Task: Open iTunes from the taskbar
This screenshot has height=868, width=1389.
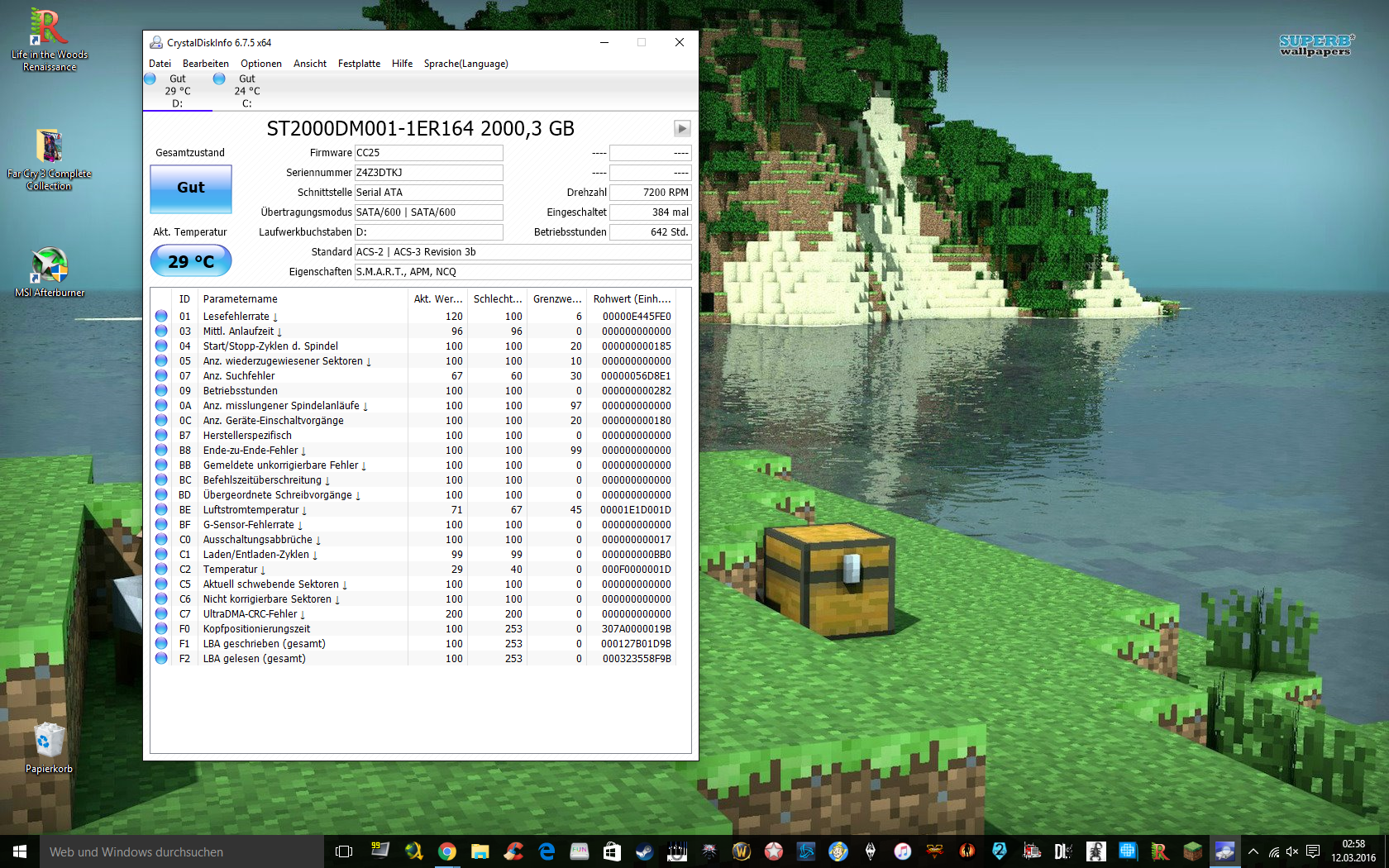Action: coord(903,851)
